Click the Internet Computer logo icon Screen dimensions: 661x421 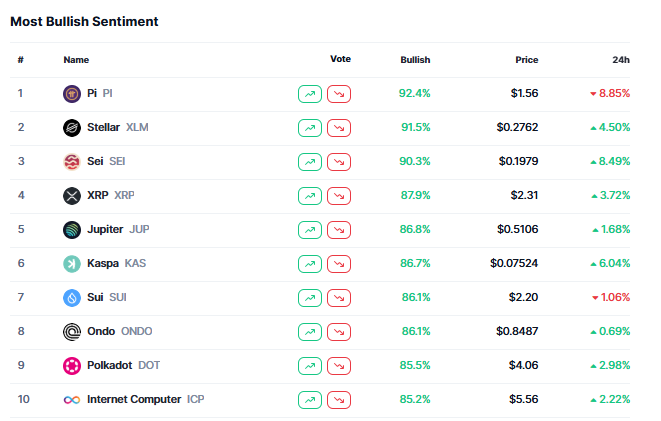[x=72, y=400]
